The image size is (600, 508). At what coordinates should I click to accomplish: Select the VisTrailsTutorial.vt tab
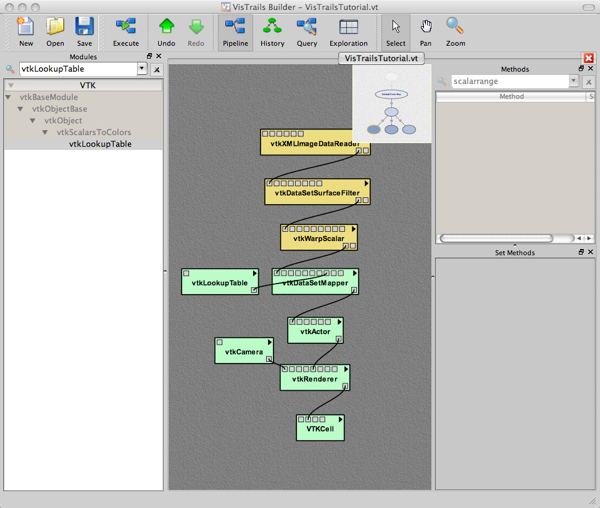pyautogui.click(x=381, y=58)
